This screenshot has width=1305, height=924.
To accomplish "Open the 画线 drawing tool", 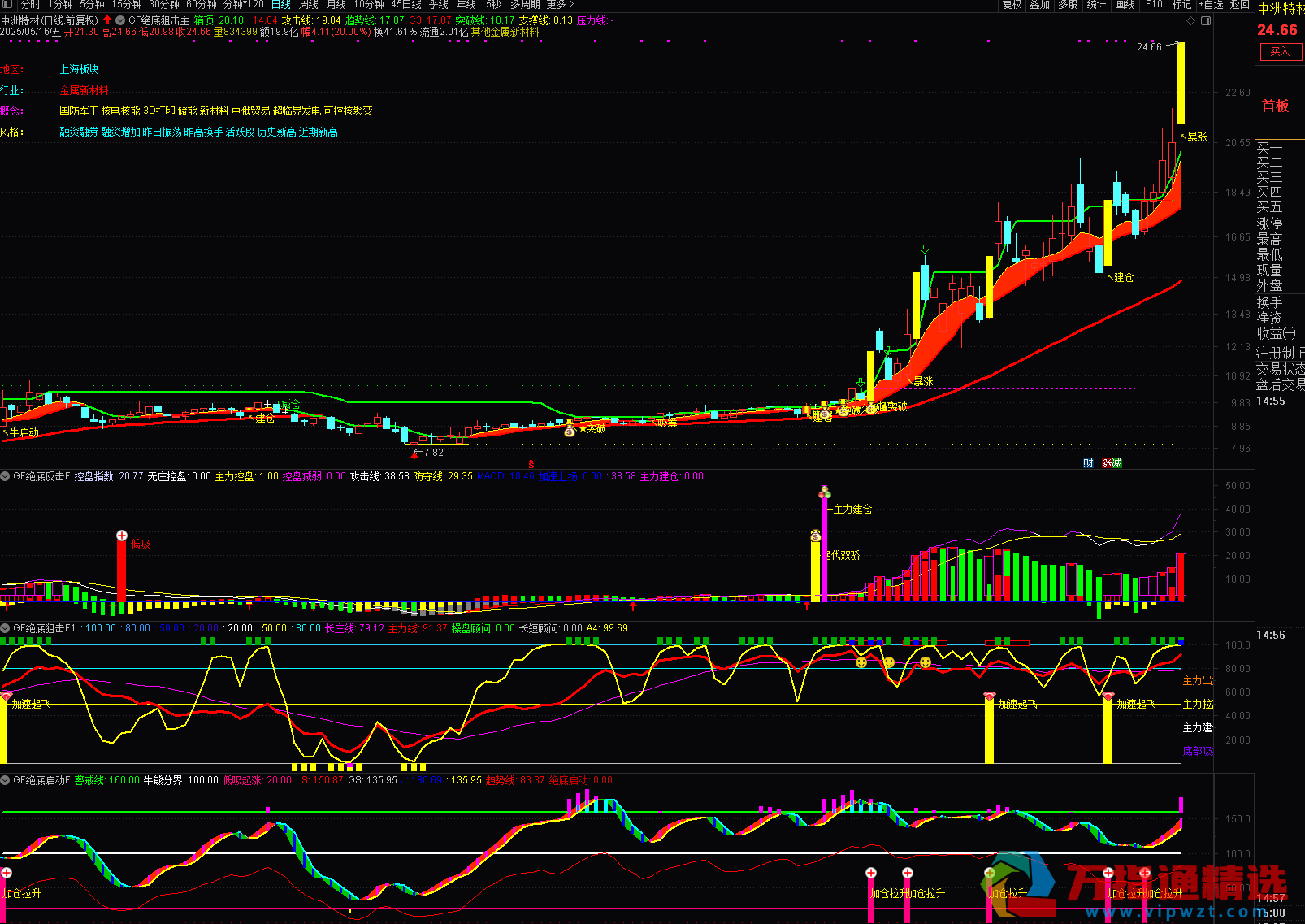I will (x=1125, y=5).
